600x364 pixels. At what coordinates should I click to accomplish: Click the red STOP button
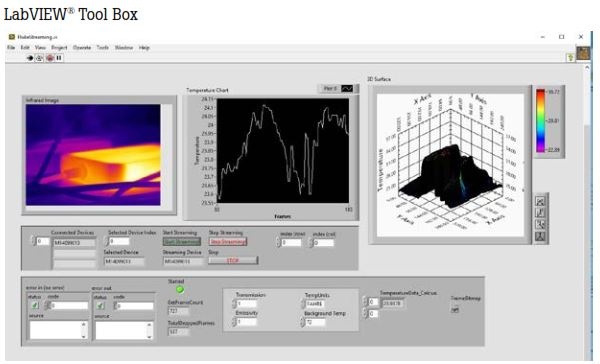pos(233,261)
